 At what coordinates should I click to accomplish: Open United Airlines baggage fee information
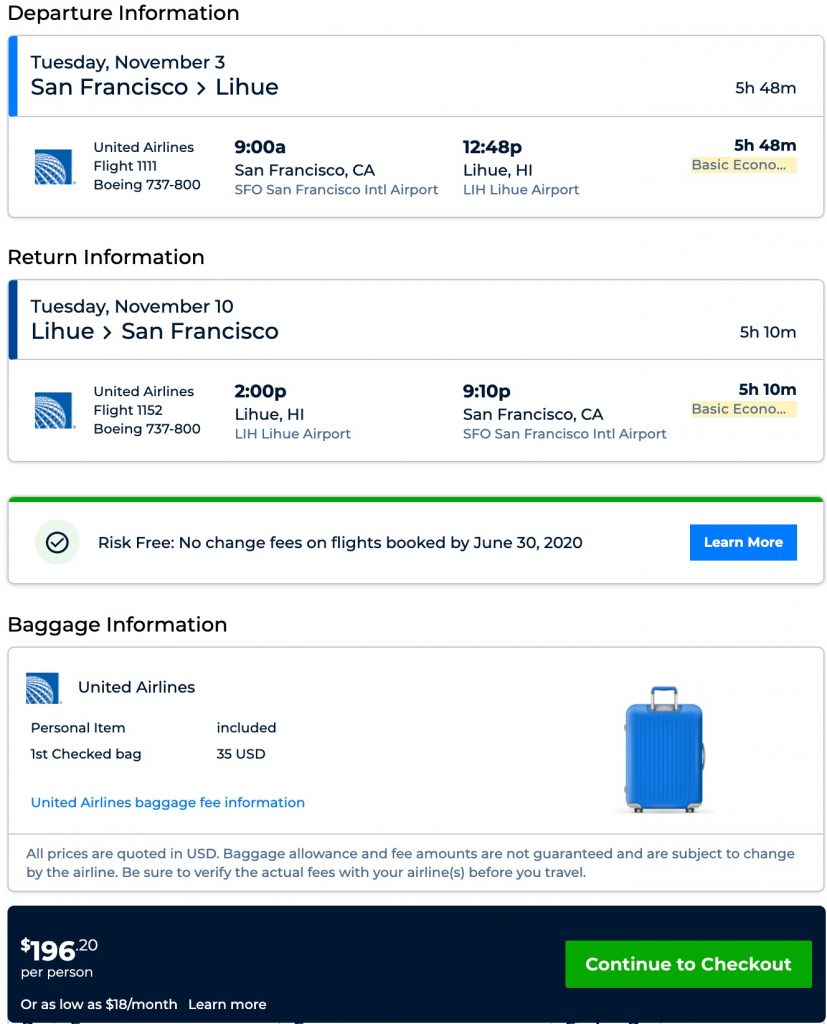(x=168, y=802)
